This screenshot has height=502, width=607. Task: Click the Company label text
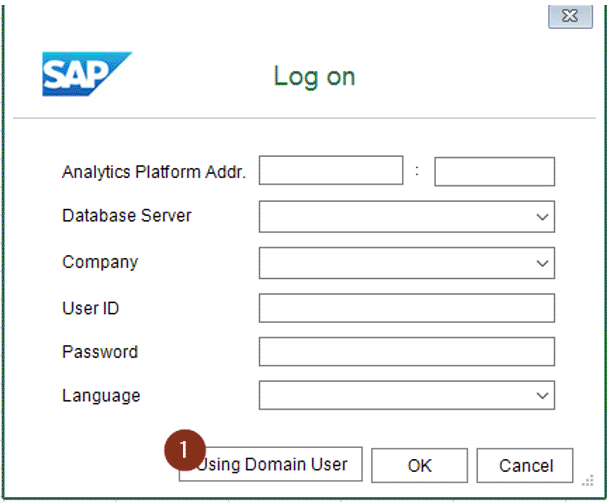tap(100, 263)
